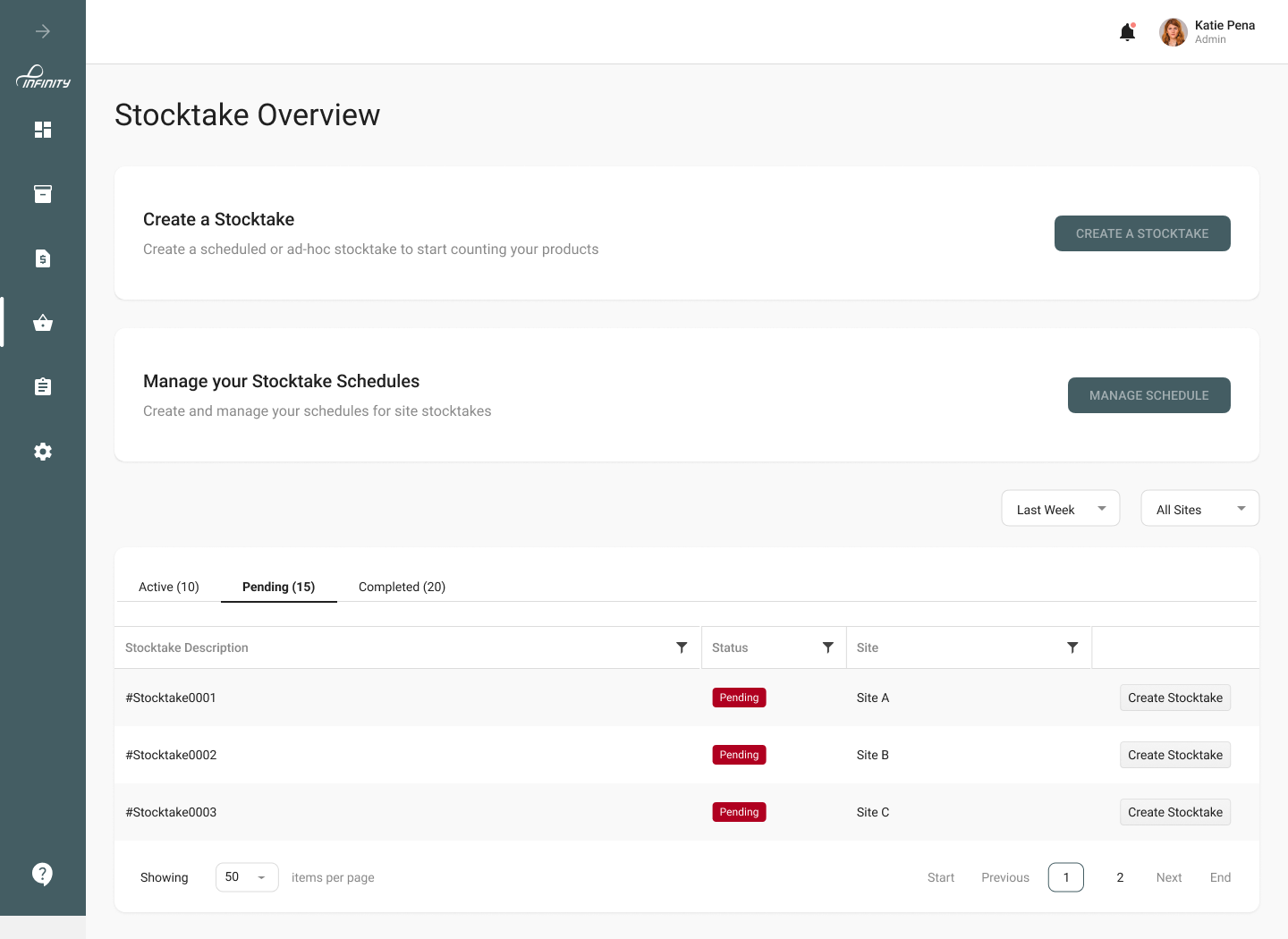Image resolution: width=1288 pixels, height=939 pixels.
Task: Switch to the Completed (20) tab
Action: (x=402, y=587)
